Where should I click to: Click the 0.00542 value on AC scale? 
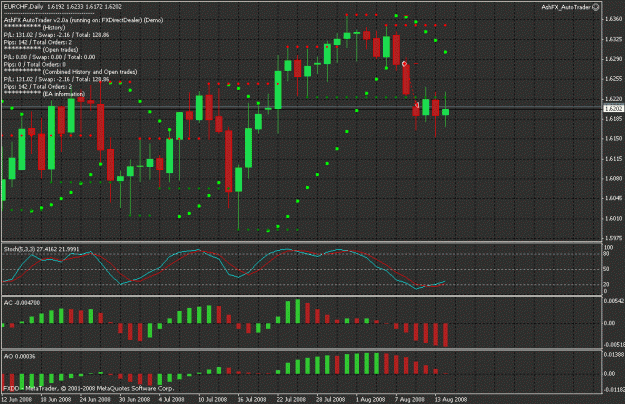coord(614,301)
